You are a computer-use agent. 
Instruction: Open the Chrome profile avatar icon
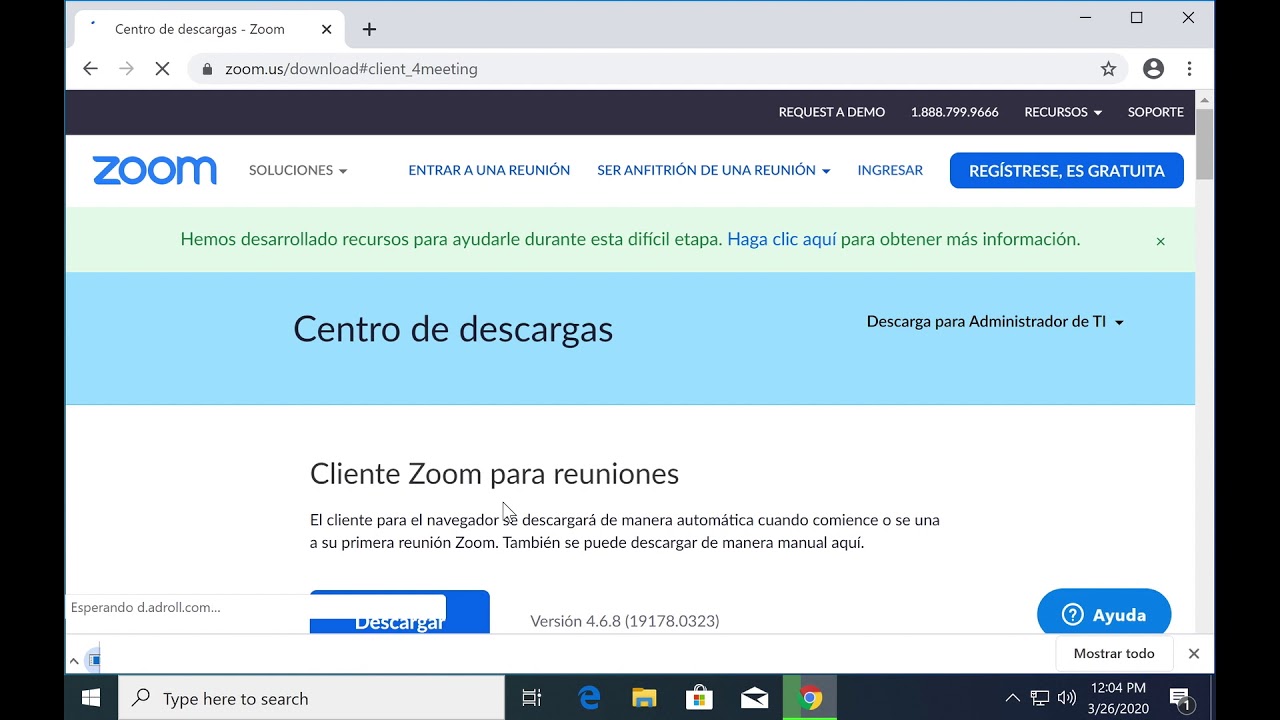(1153, 69)
